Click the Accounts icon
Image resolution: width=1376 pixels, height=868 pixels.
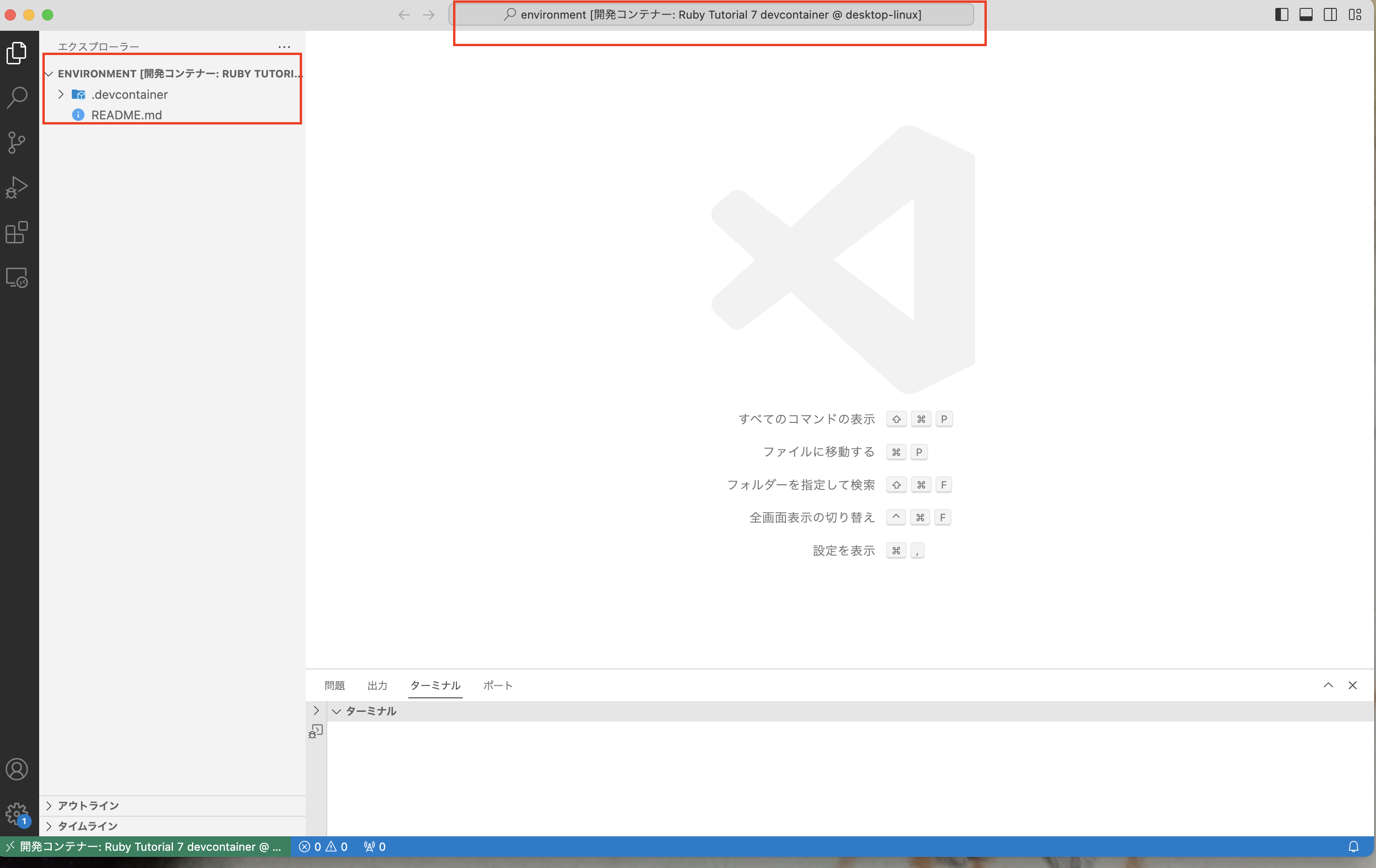click(17, 769)
